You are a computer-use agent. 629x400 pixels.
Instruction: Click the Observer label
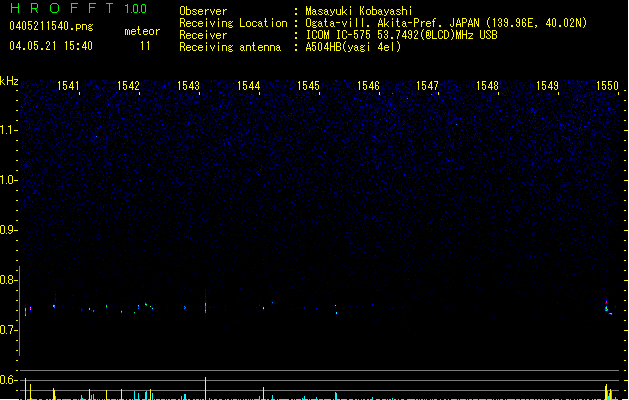click(203, 11)
